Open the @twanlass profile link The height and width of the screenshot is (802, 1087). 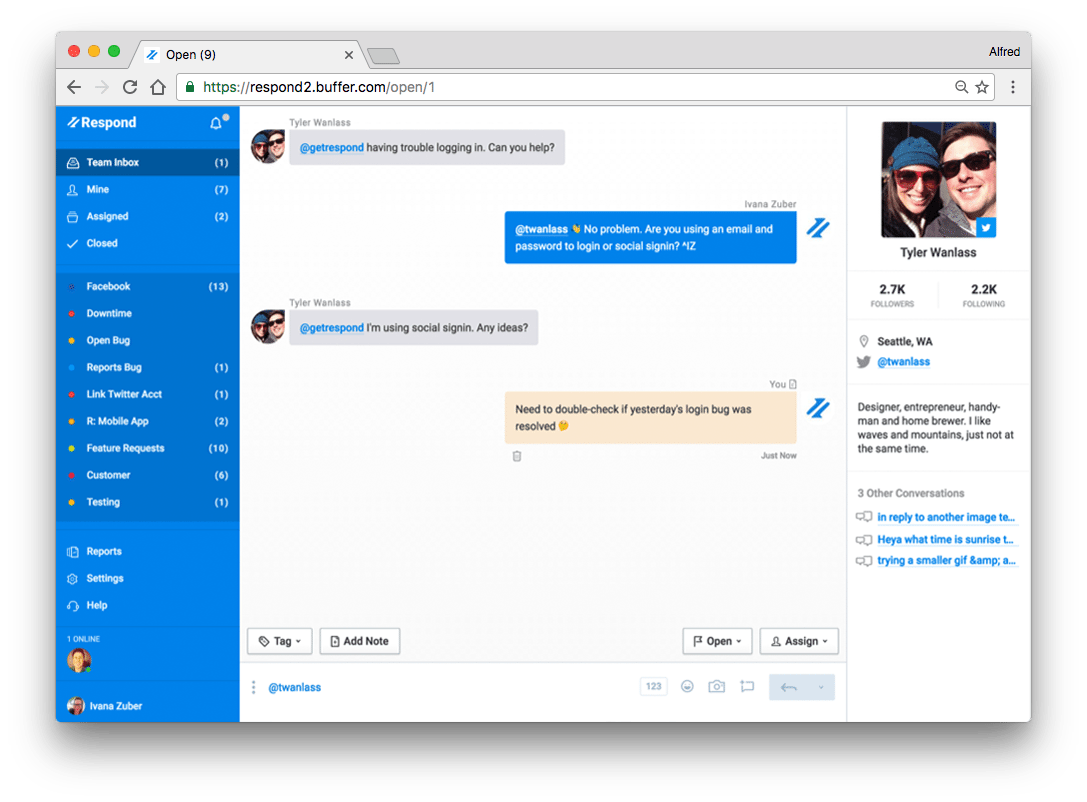click(x=903, y=362)
